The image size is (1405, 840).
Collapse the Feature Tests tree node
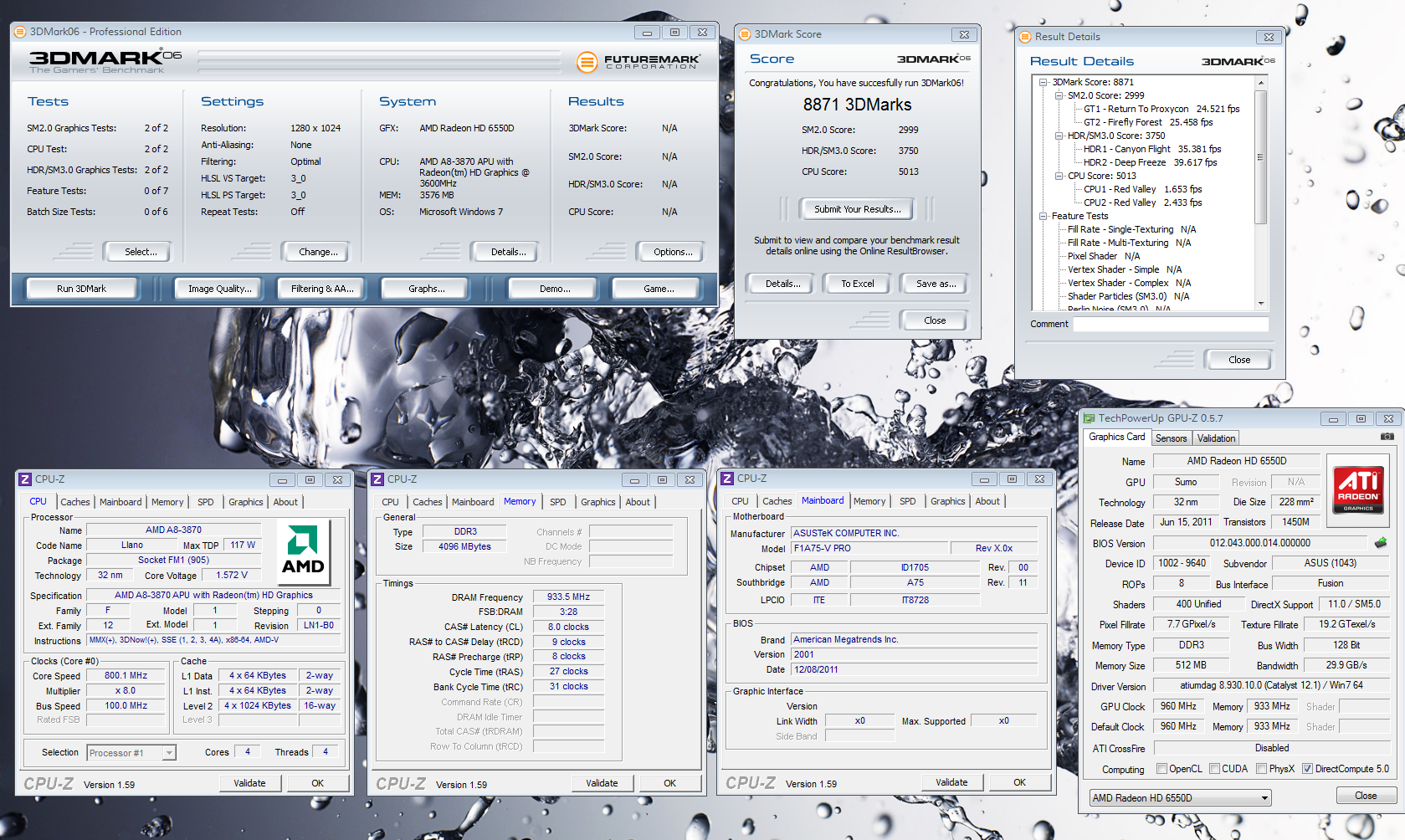[x=1043, y=216]
